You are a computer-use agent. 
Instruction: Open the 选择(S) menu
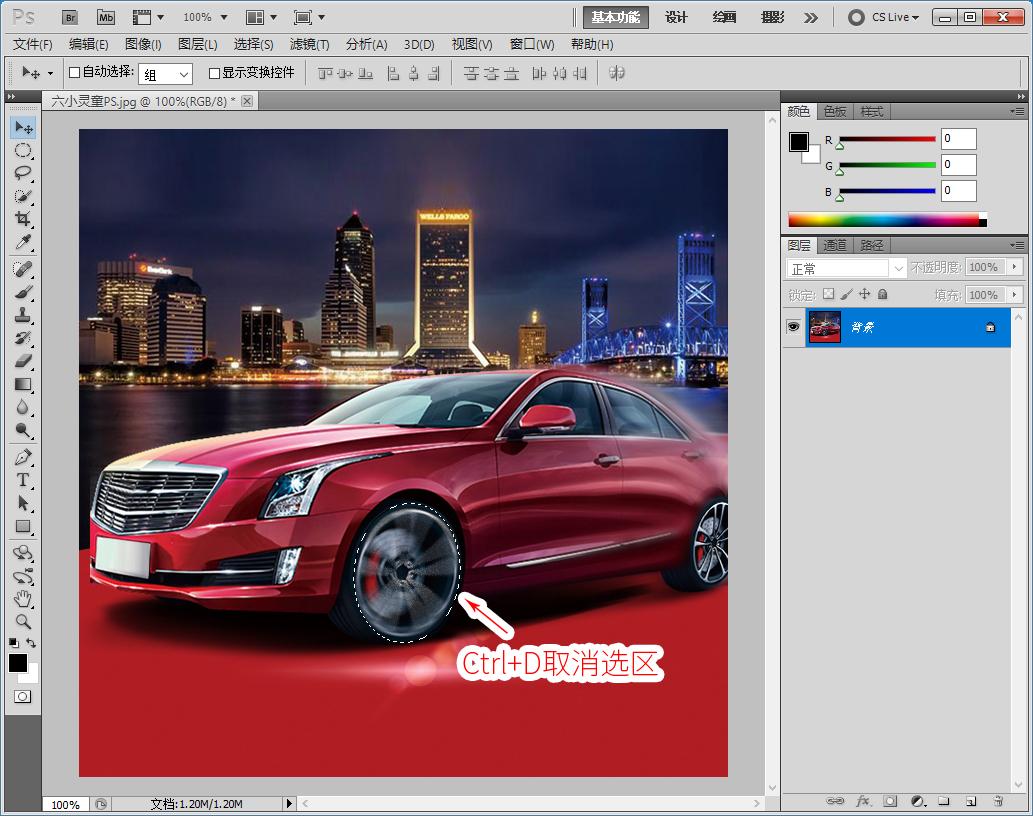[x=253, y=44]
